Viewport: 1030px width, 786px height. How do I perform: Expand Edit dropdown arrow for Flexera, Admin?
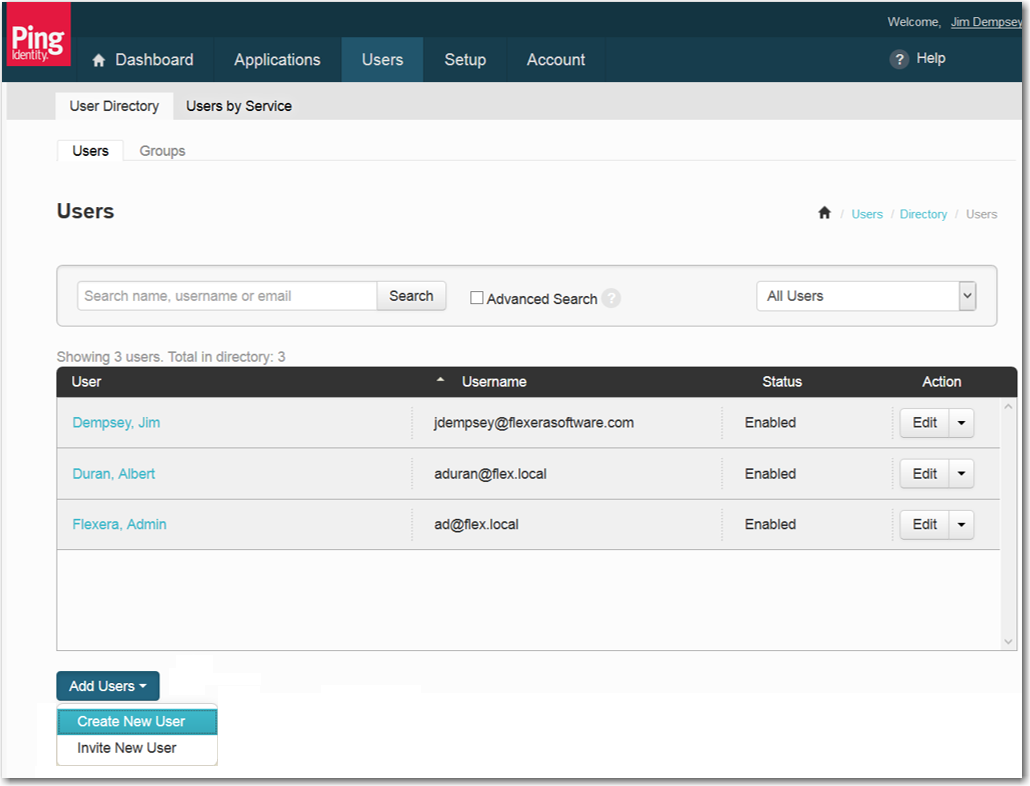click(x=961, y=525)
